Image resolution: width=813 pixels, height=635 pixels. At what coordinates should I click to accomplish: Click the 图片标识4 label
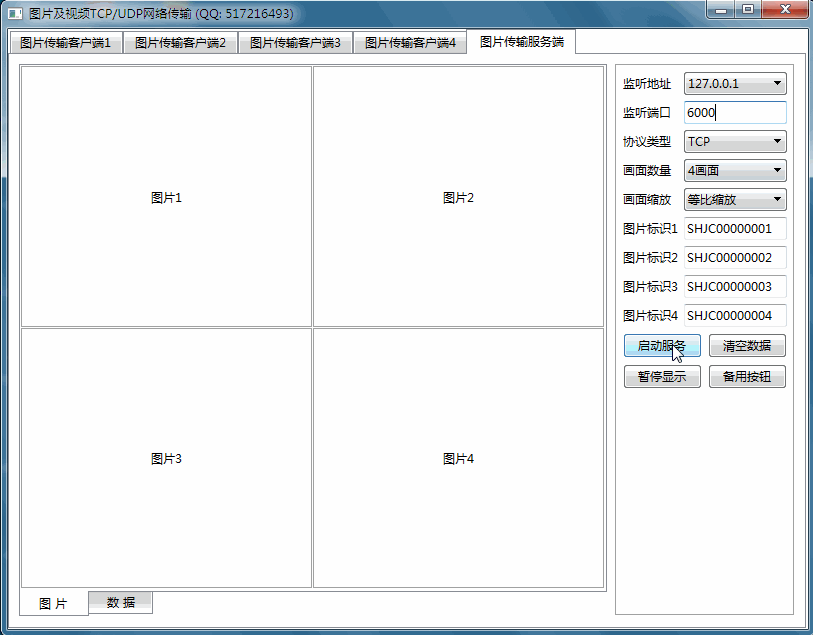click(x=650, y=316)
